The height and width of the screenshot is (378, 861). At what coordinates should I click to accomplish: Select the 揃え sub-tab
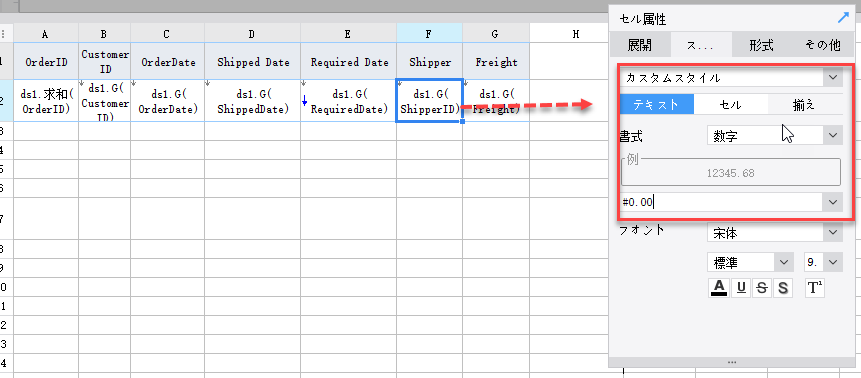(804, 104)
